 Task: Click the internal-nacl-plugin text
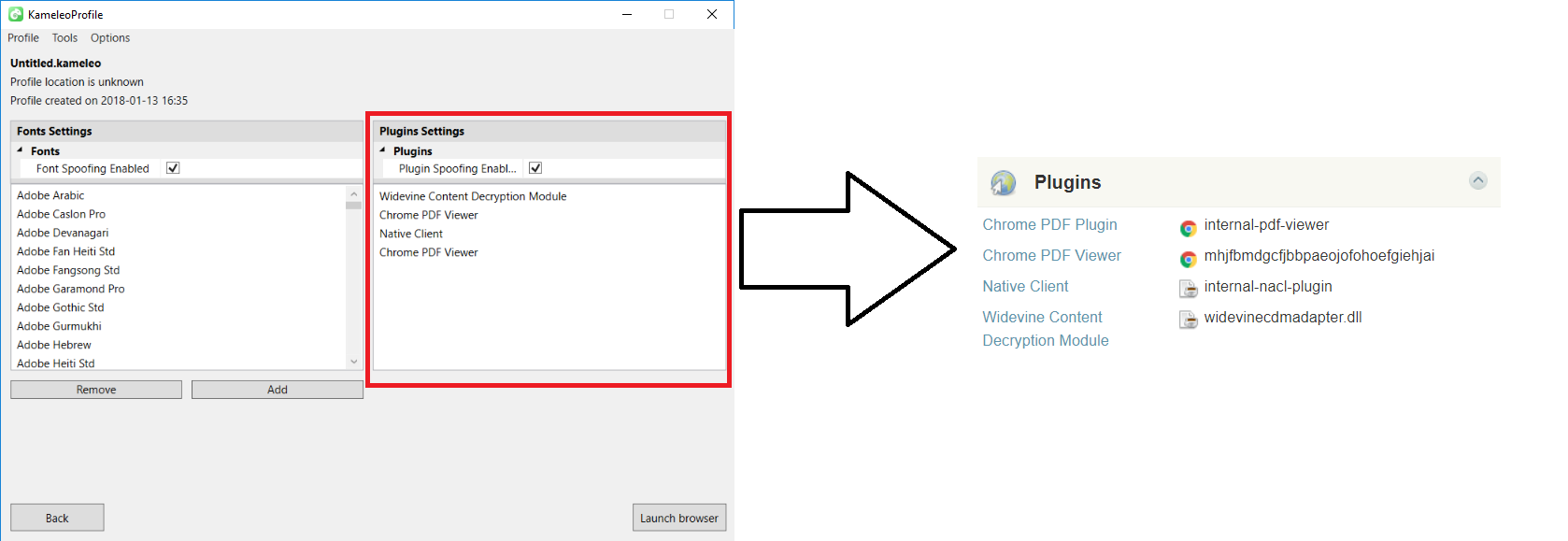point(1268,287)
